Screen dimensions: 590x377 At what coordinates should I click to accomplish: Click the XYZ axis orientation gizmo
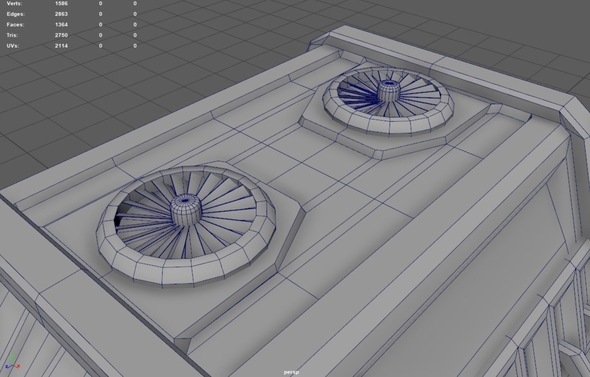click(x=12, y=362)
